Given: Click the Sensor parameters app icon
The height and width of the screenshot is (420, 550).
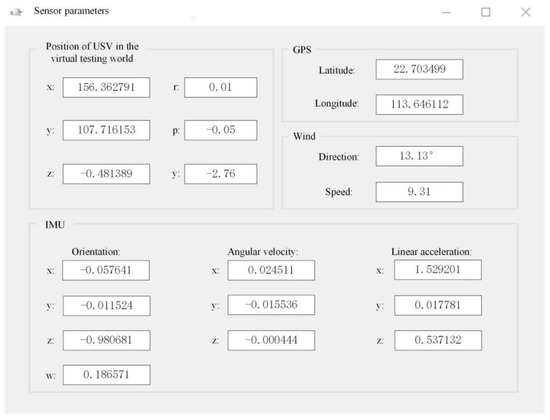Looking at the screenshot, I should click(16, 12).
